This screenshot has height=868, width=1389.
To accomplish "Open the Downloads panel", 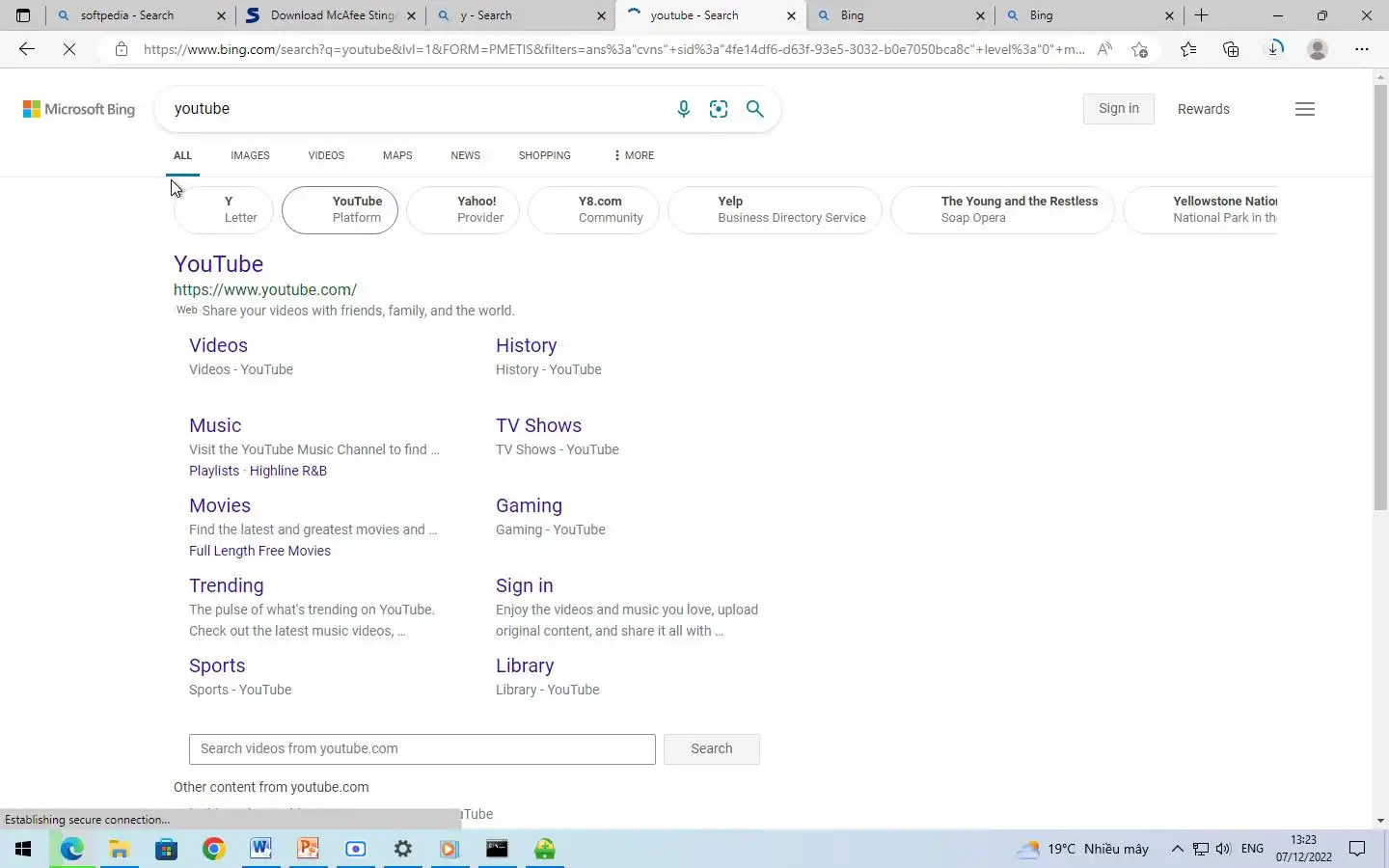I will coord(1274,49).
